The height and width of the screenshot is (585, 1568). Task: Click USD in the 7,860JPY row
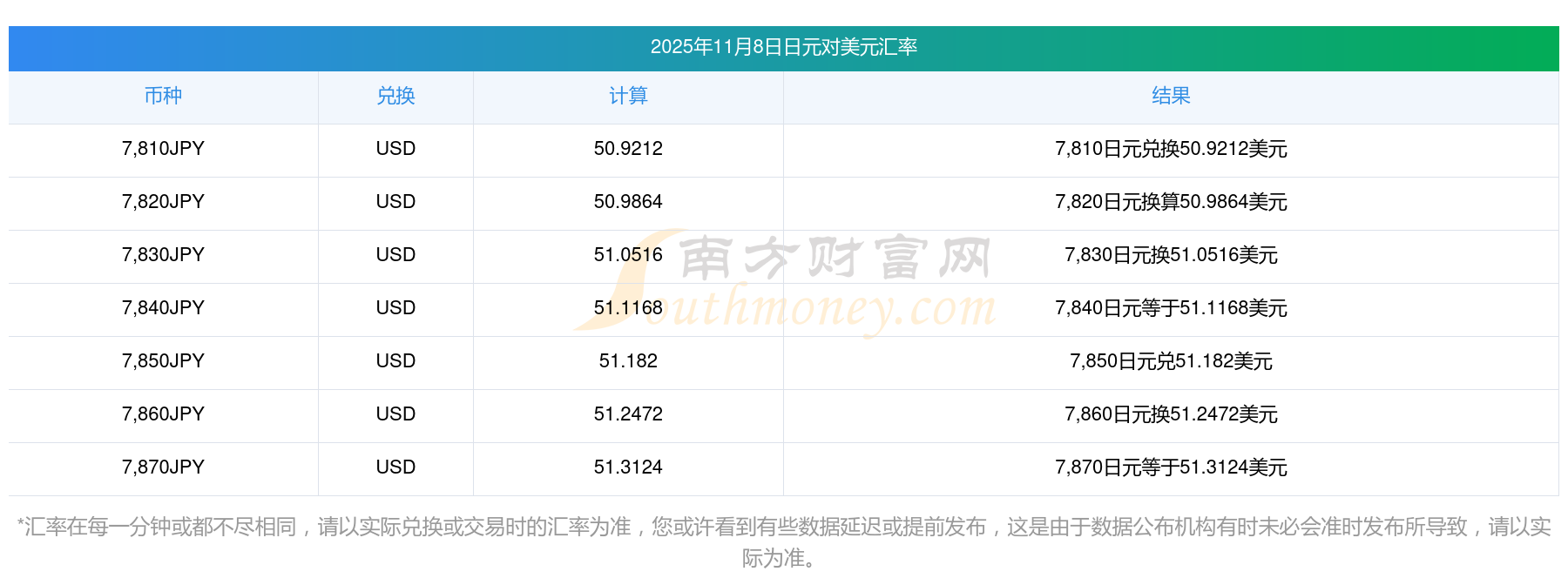[x=395, y=414]
